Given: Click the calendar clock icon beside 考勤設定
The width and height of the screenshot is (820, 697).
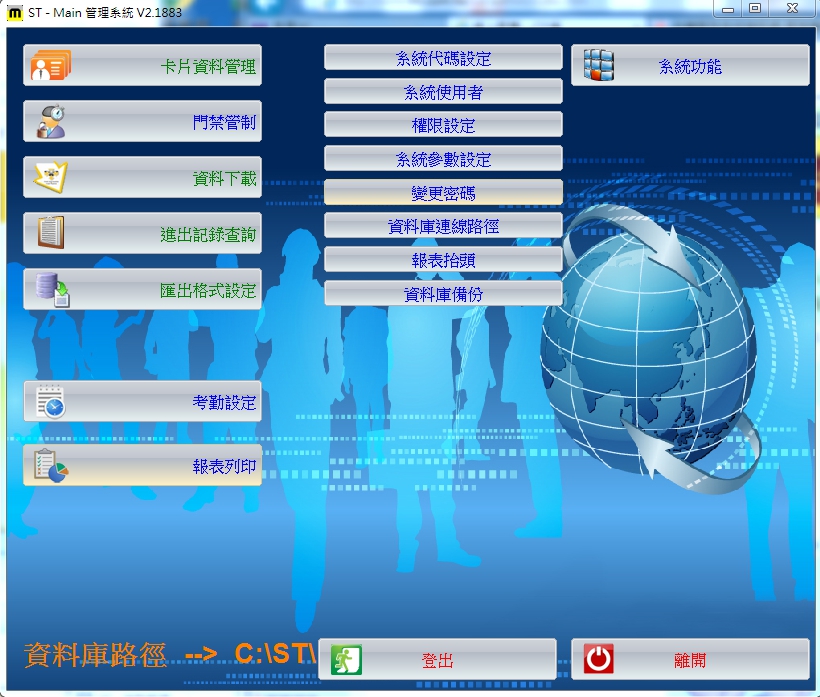Looking at the screenshot, I should click(50, 402).
